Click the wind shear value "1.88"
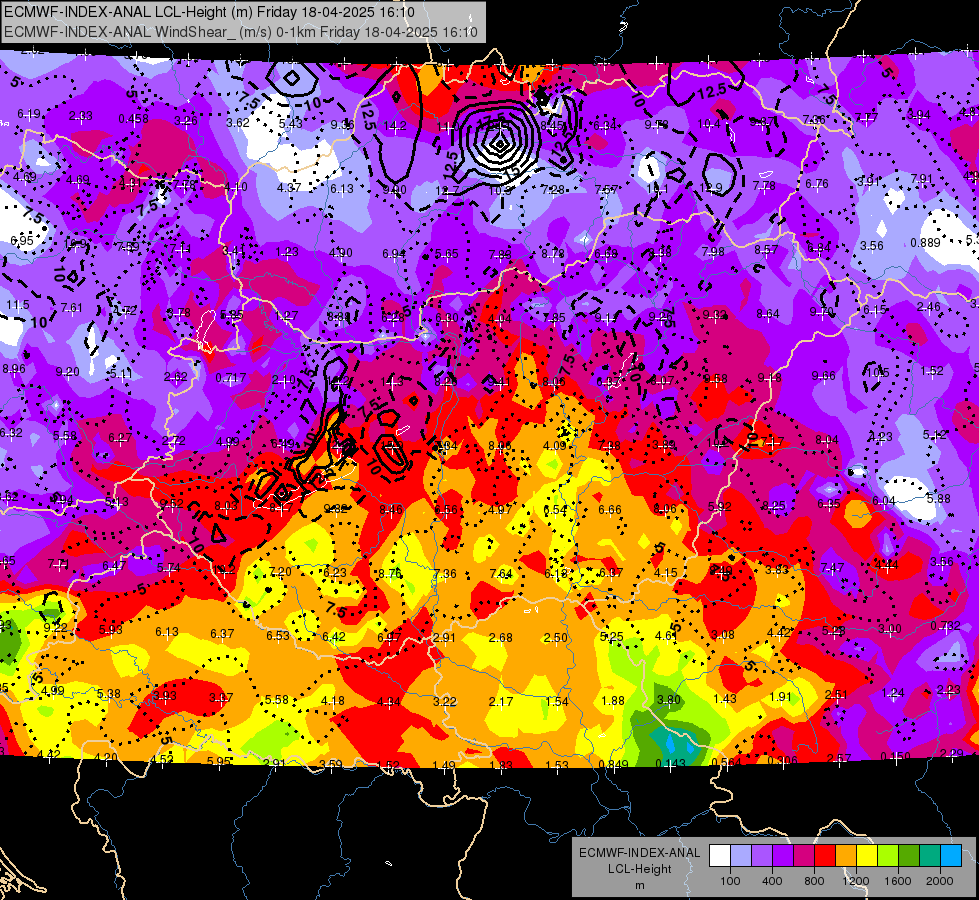The width and height of the screenshot is (979, 900). [x=612, y=701]
